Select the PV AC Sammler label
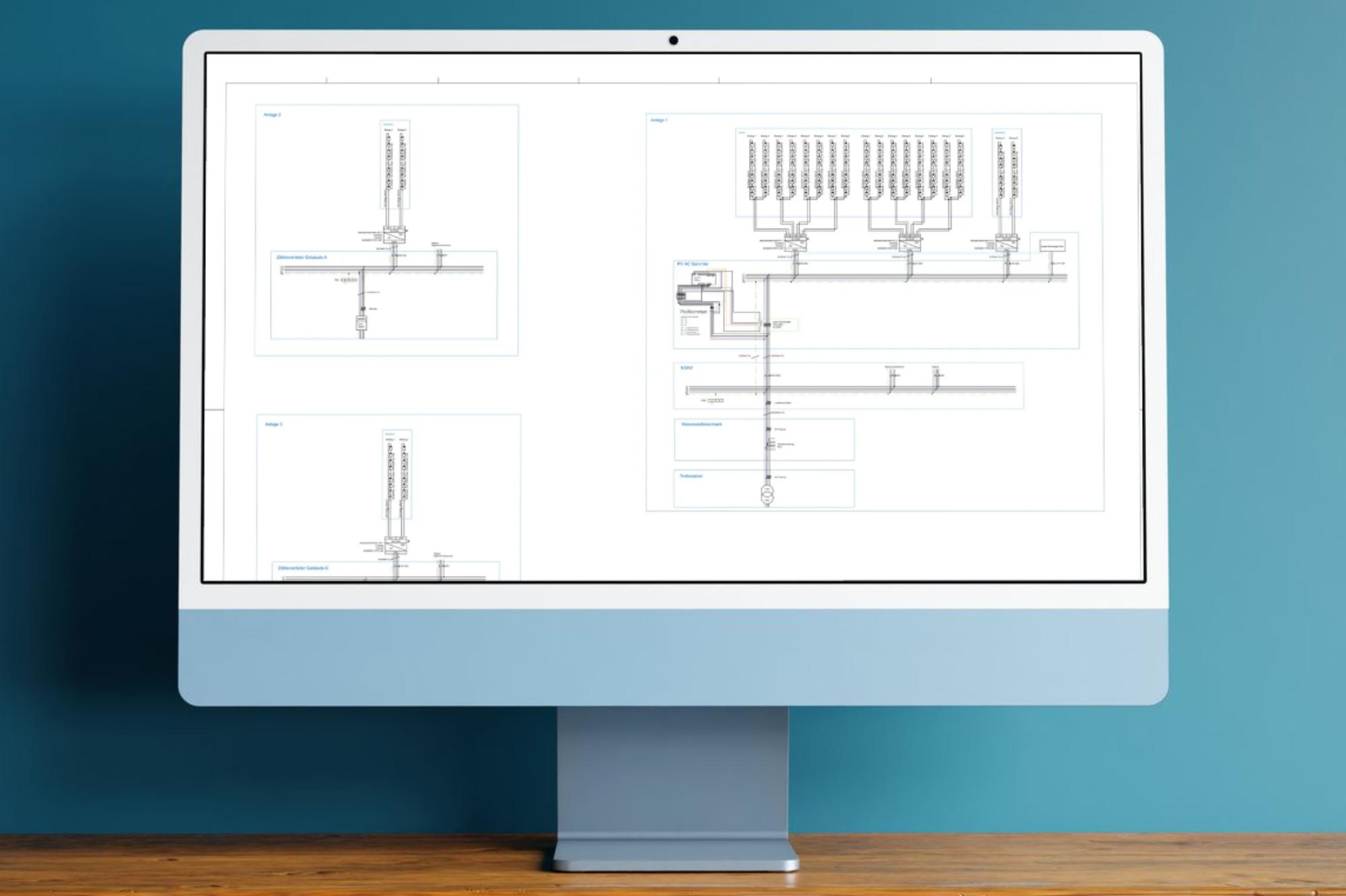The height and width of the screenshot is (896, 1346). click(x=693, y=264)
